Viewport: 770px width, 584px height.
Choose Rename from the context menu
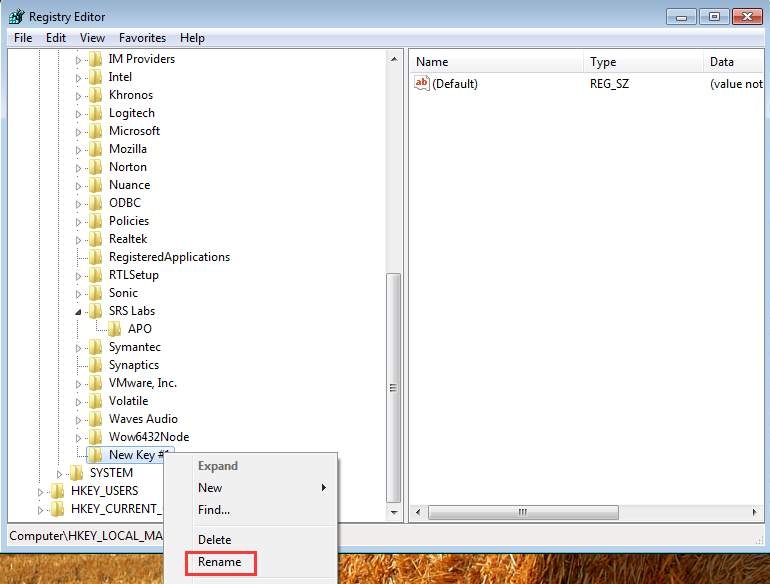[x=219, y=562]
